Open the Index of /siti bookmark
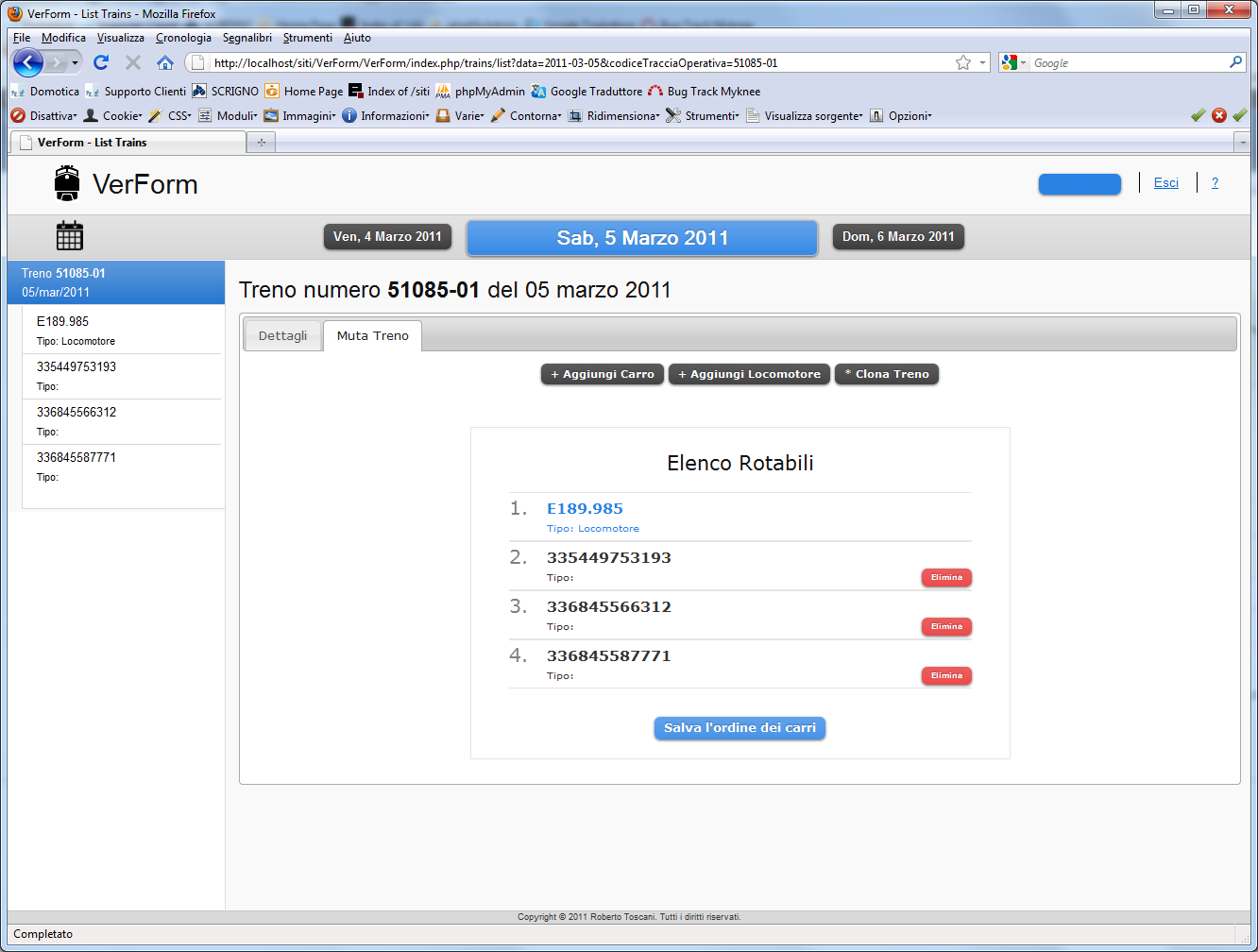This screenshot has width=1258, height=952. [x=389, y=92]
